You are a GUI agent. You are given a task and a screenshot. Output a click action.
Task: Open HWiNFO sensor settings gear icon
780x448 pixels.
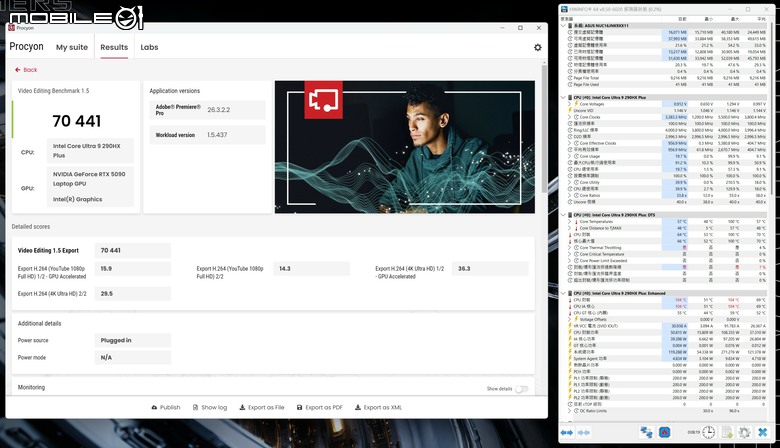[x=744, y=432]
